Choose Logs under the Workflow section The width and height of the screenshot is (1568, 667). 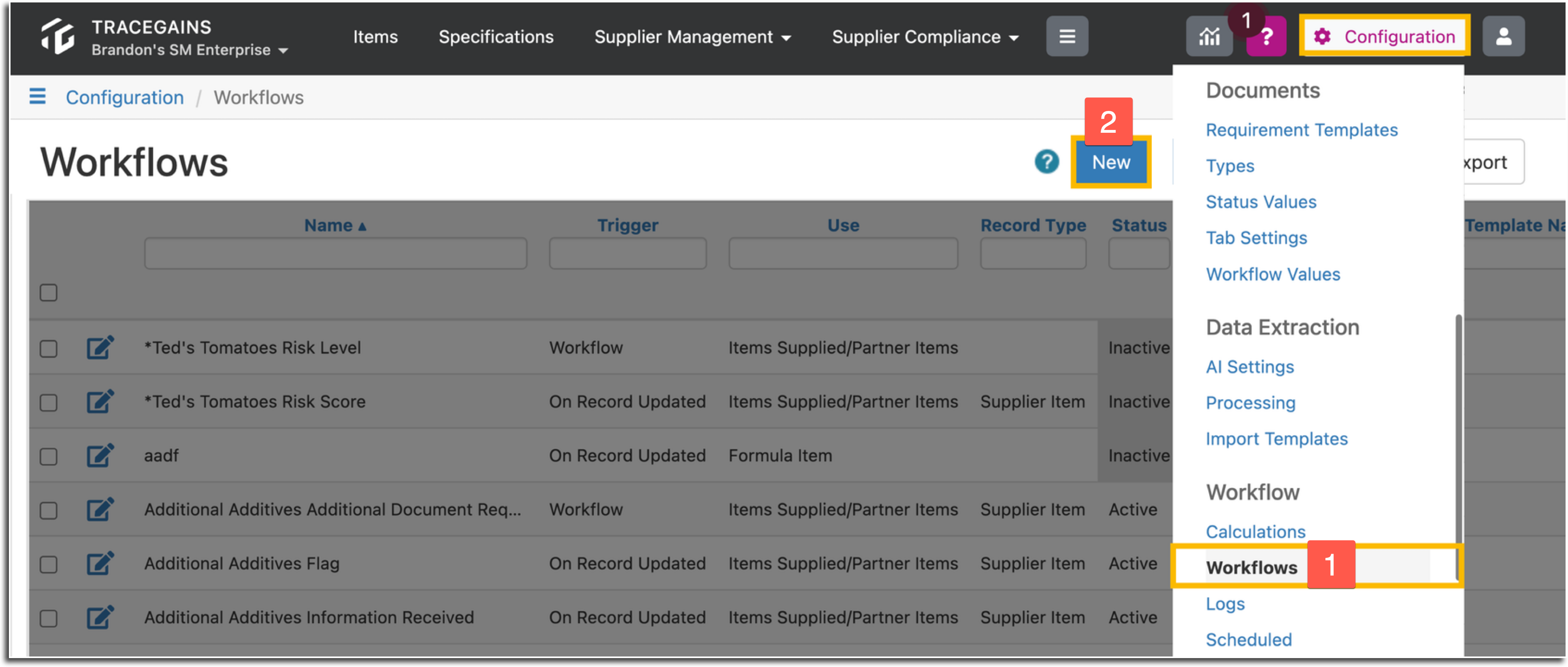(x=1225, y=604)
